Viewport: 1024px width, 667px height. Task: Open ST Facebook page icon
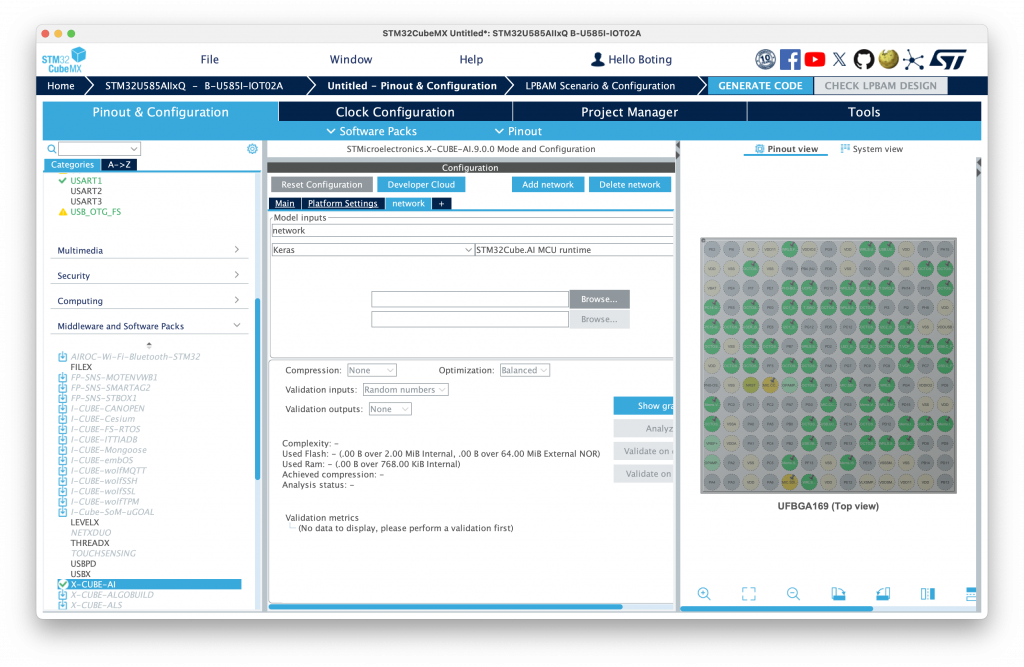790,59
